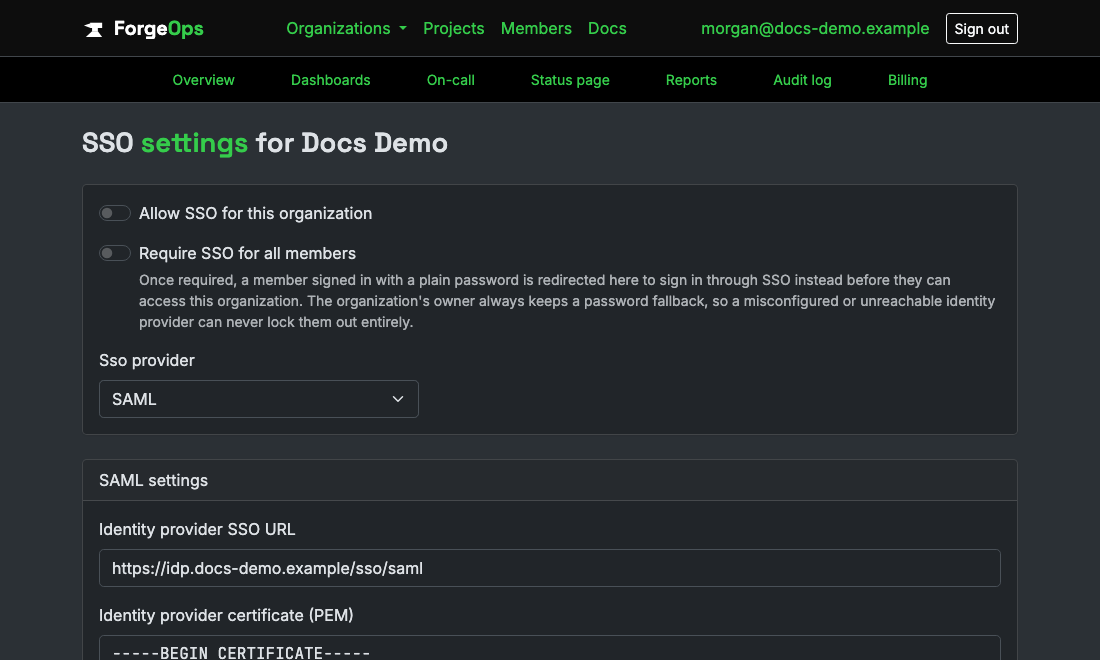Toggle Require SSO for all members switch
Image resolution: width=1100 pixels, height=660 pixels.
[x=114, y=253]
